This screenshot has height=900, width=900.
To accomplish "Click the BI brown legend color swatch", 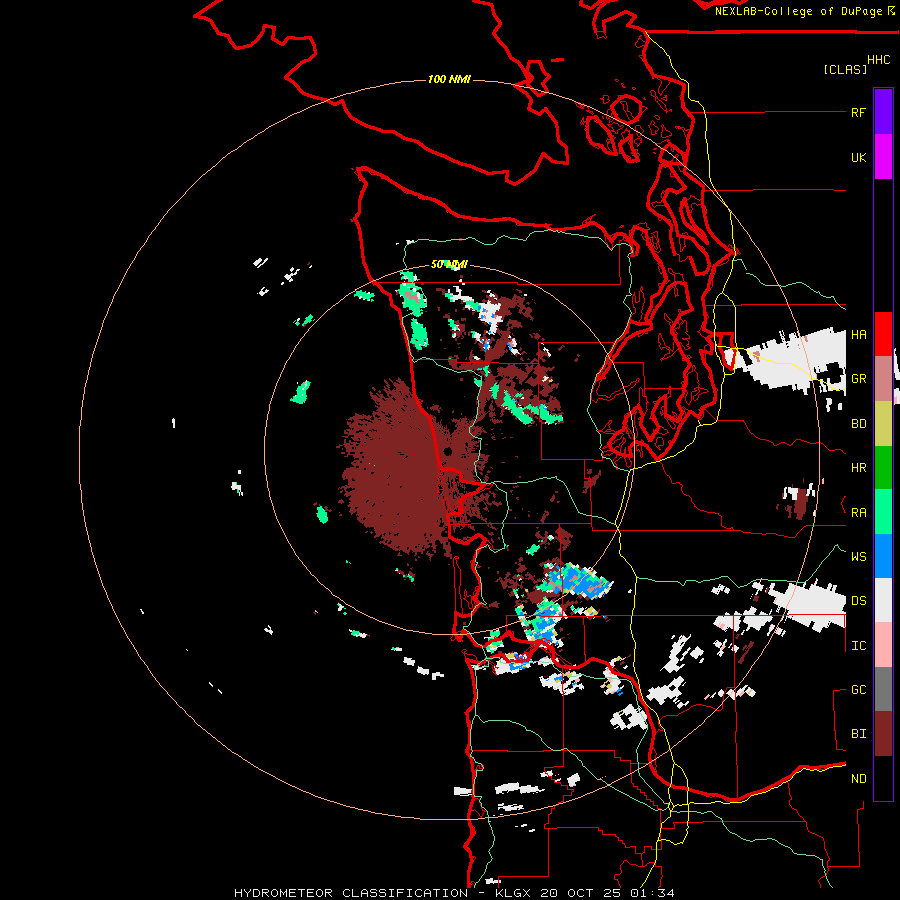I will pyautogui.click(x=883, y=734).
